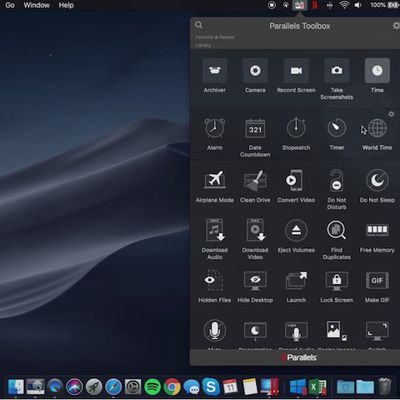Open the Timer tool
The width and height of the screenshot is (400, 400).
point(337,128)
